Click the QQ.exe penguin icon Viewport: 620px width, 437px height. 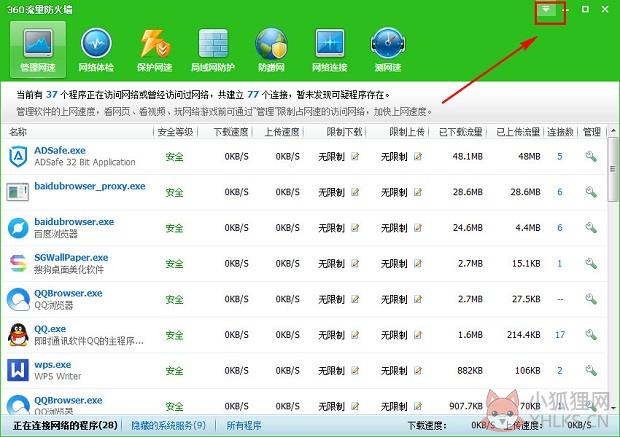pos(18,335)
